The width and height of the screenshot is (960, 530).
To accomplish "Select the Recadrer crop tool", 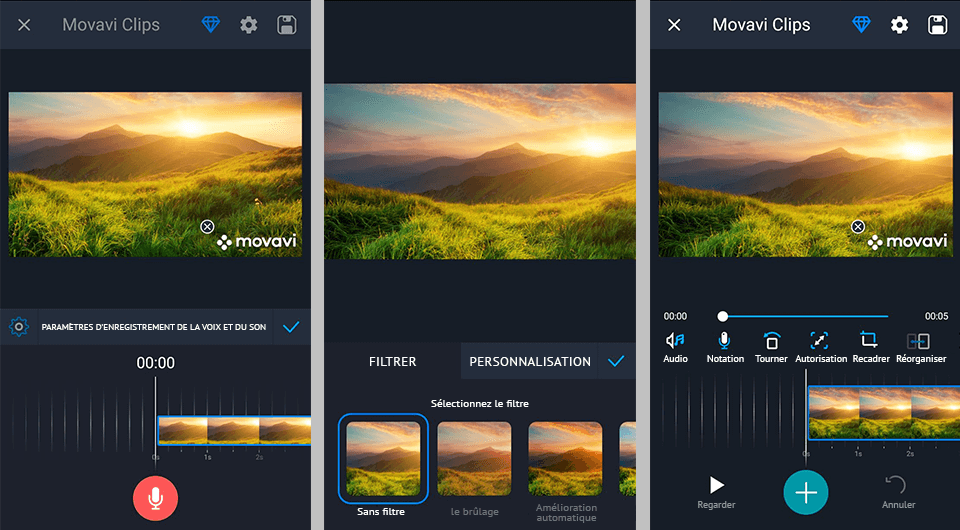I will point(870,346).
